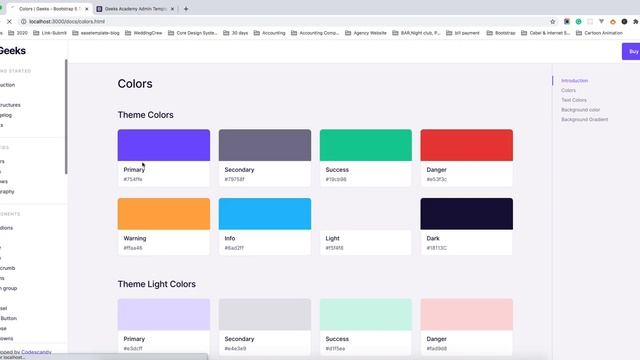The image size is (640, 360).
Task: Open the easetemplate-blog bookmarks folder
Action: 96,33
